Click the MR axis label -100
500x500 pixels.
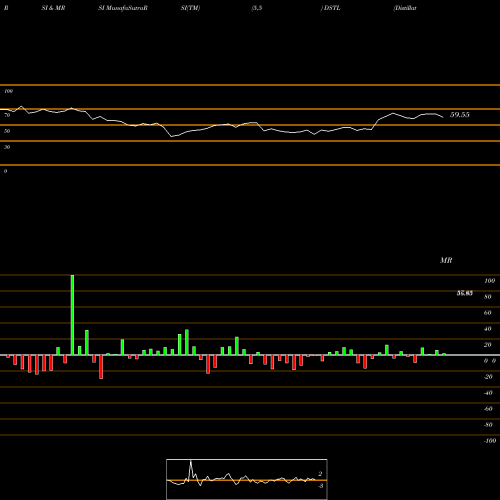[x=490, y=441]
